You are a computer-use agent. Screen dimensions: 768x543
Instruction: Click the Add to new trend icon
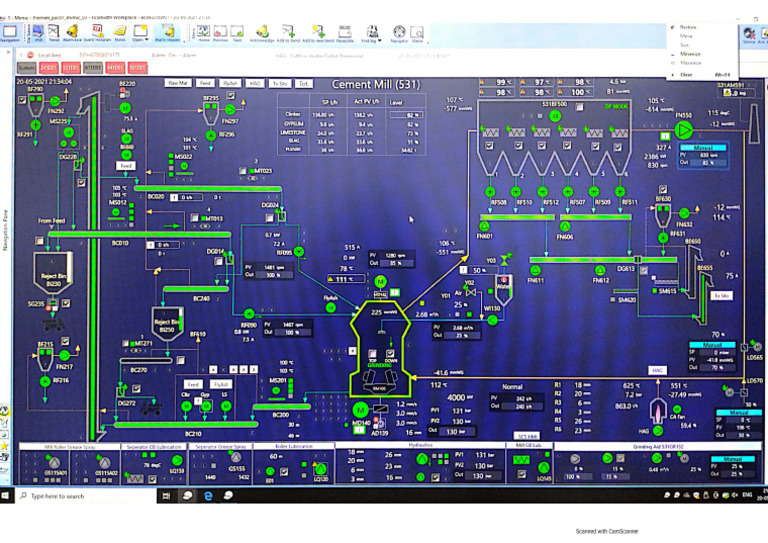[x=319, y=32]
